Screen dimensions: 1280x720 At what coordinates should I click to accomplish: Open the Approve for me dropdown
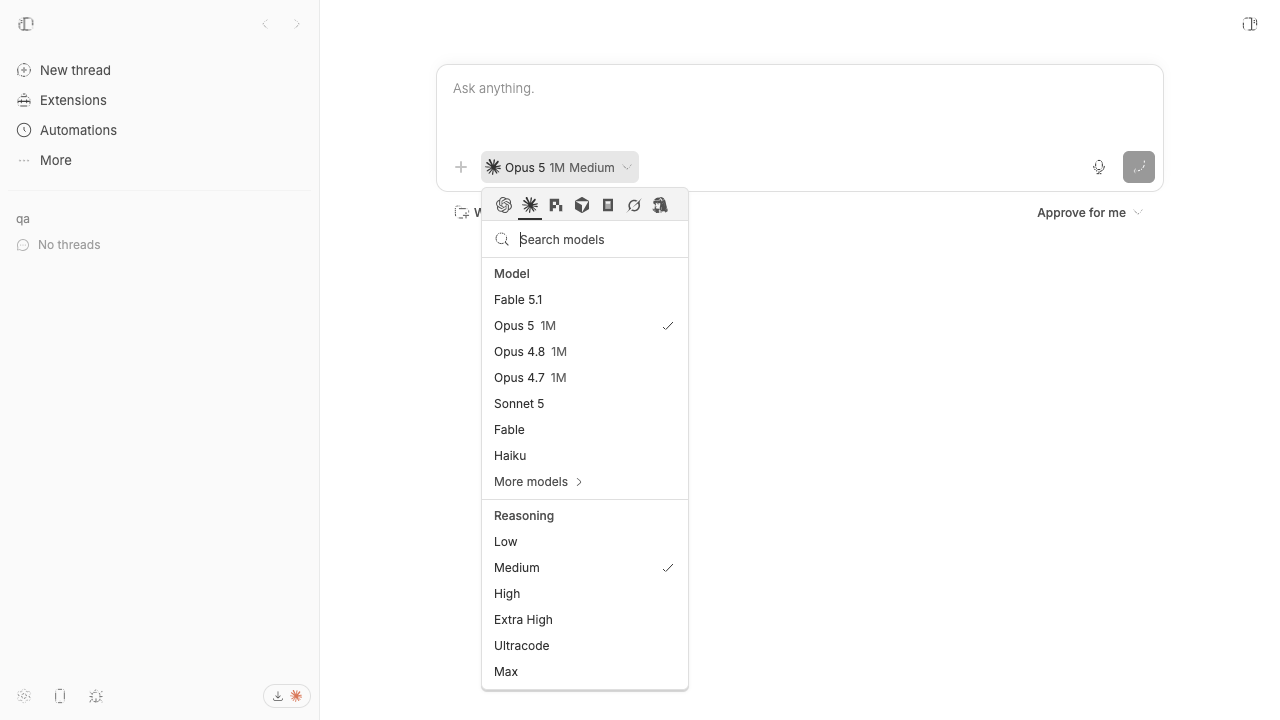1089,212
